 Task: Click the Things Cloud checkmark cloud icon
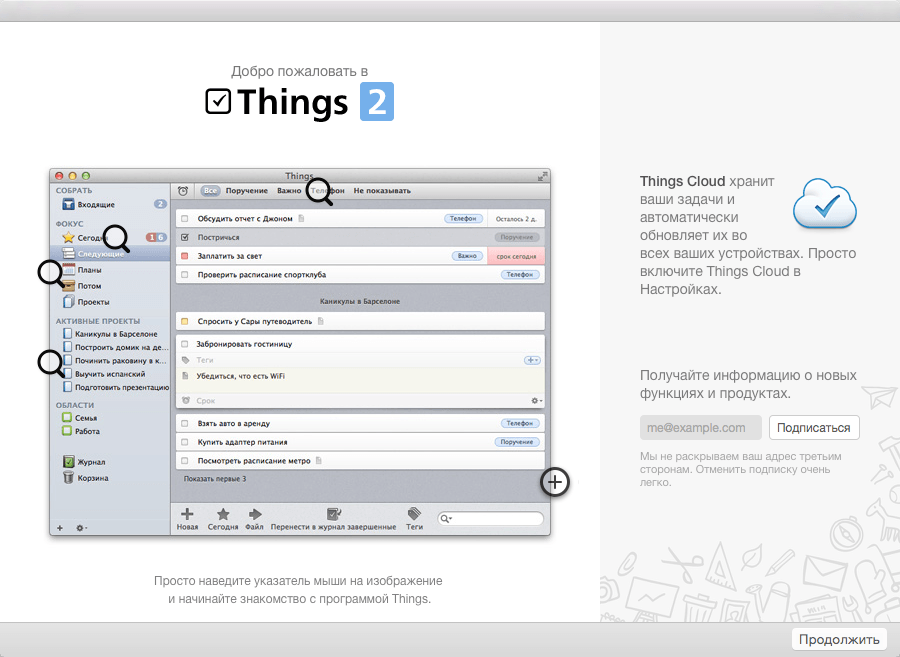point(825,204)
